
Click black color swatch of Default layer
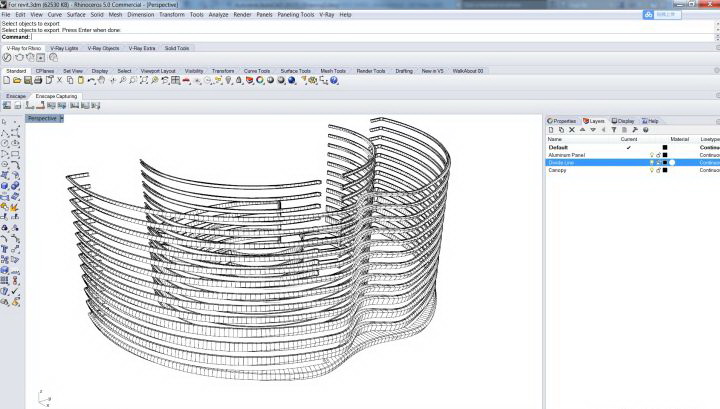665,147
